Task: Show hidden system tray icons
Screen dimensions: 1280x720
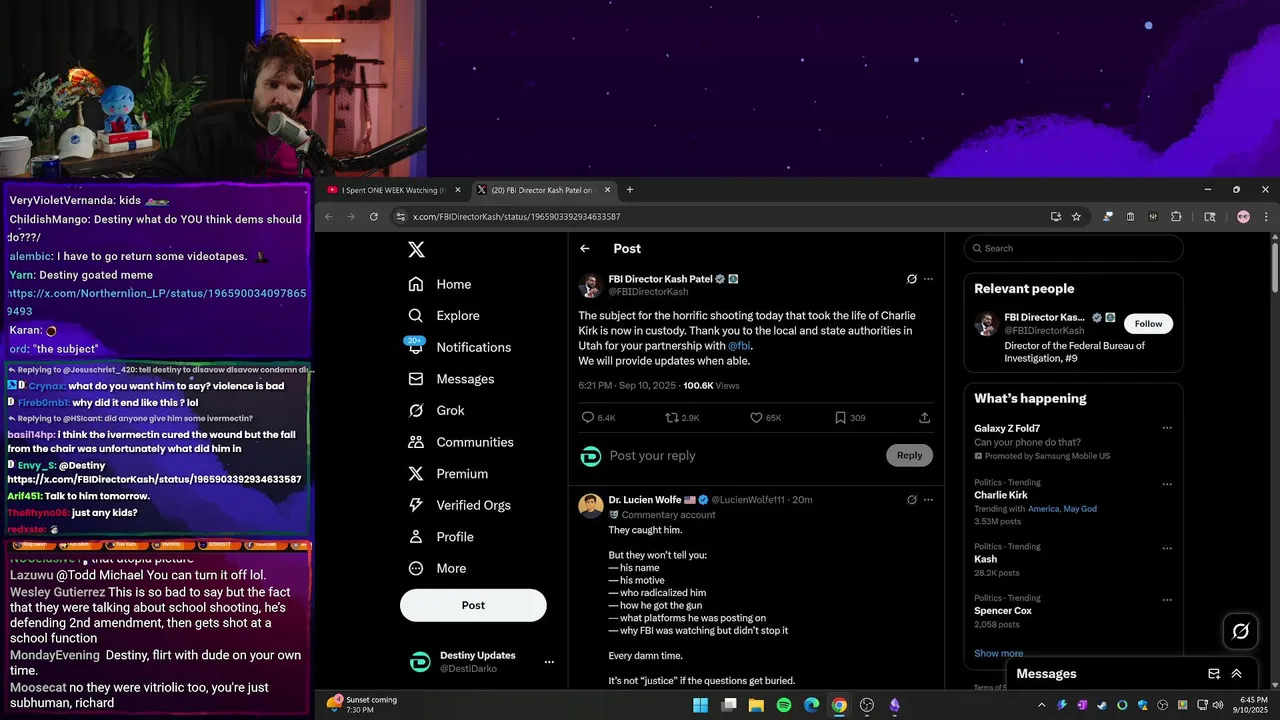Action: click(x=1041, y=705)
